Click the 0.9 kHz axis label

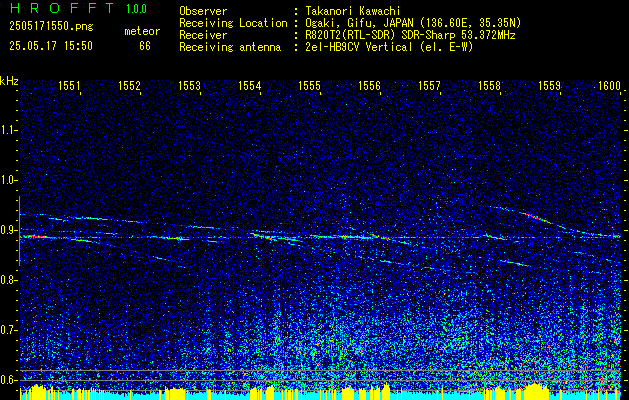click(x=8, y=230)
